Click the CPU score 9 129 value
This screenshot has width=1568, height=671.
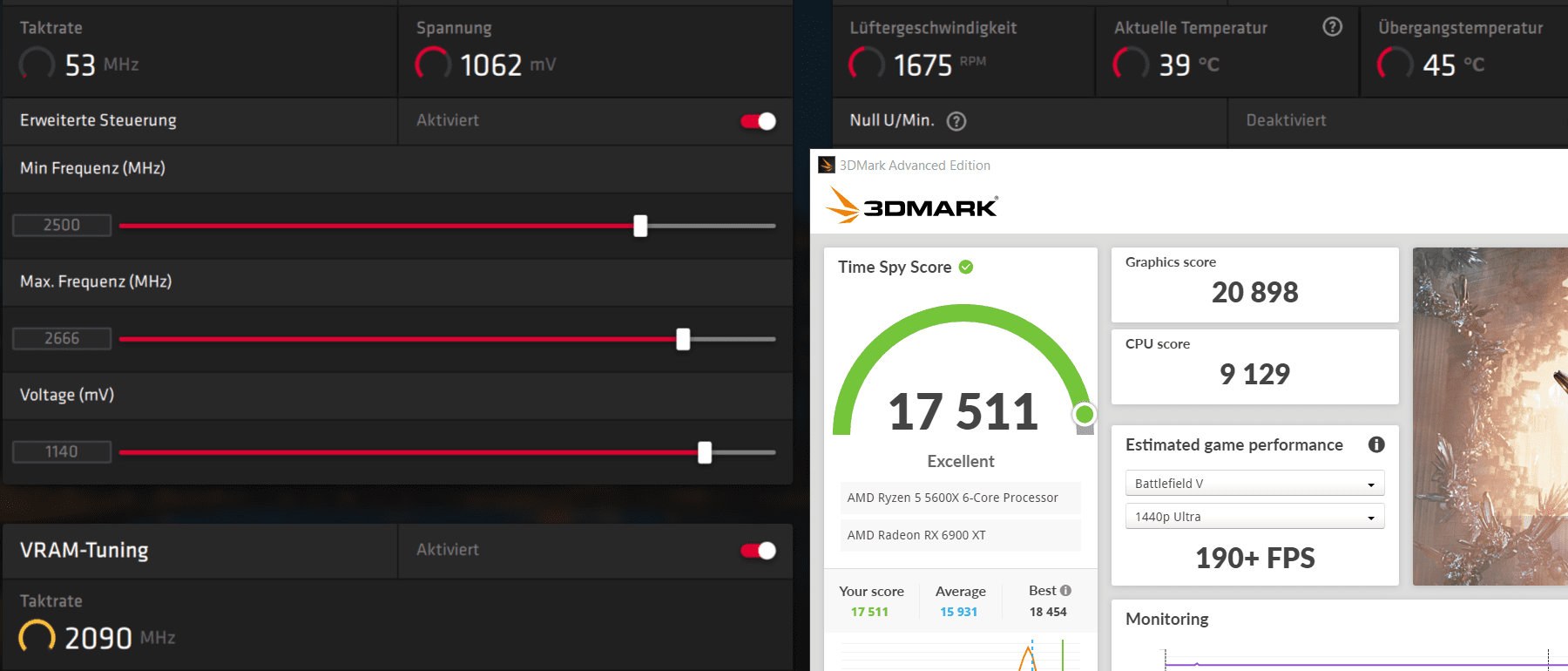1254,374
